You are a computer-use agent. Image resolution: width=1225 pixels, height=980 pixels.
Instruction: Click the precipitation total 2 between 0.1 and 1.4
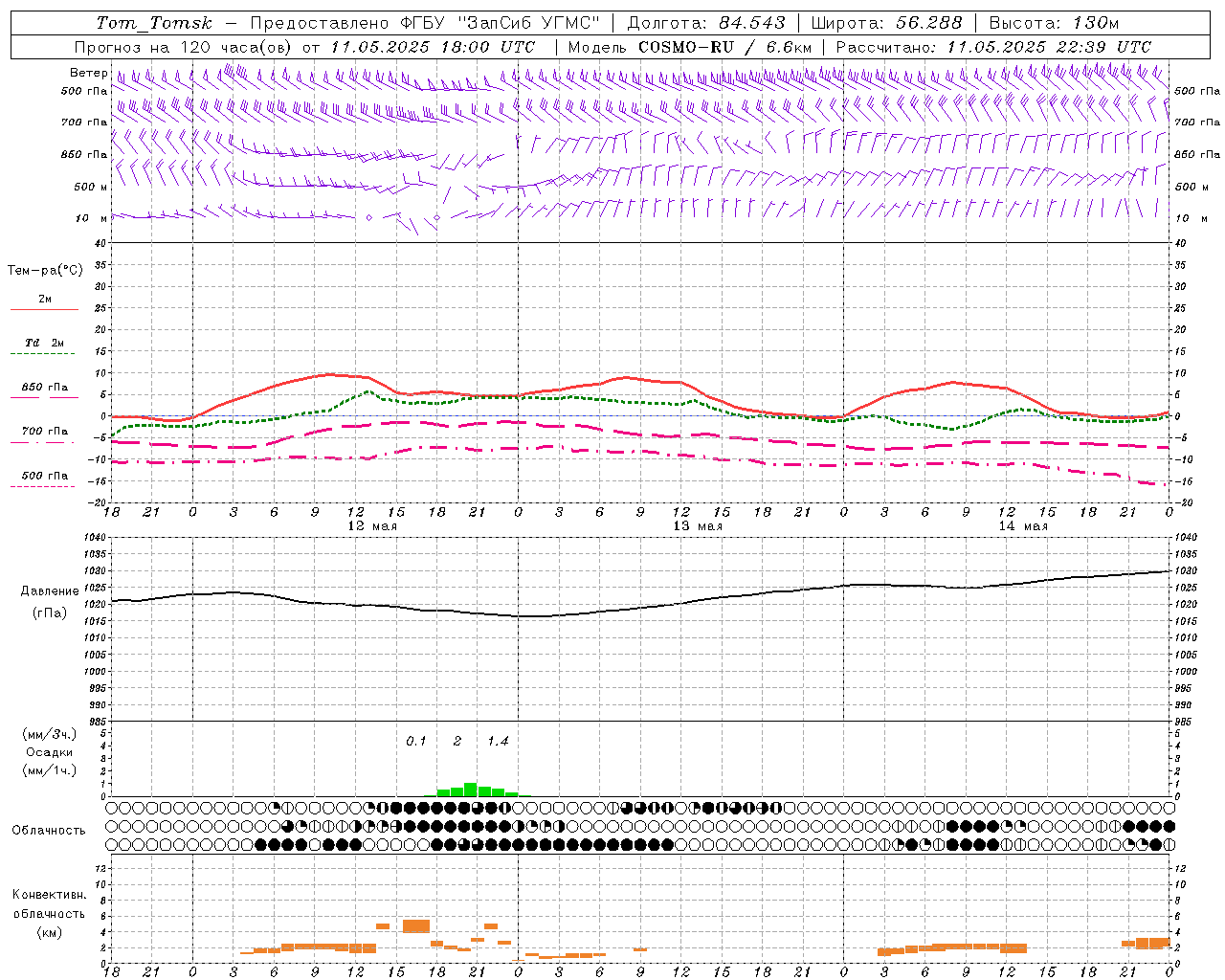457,741
